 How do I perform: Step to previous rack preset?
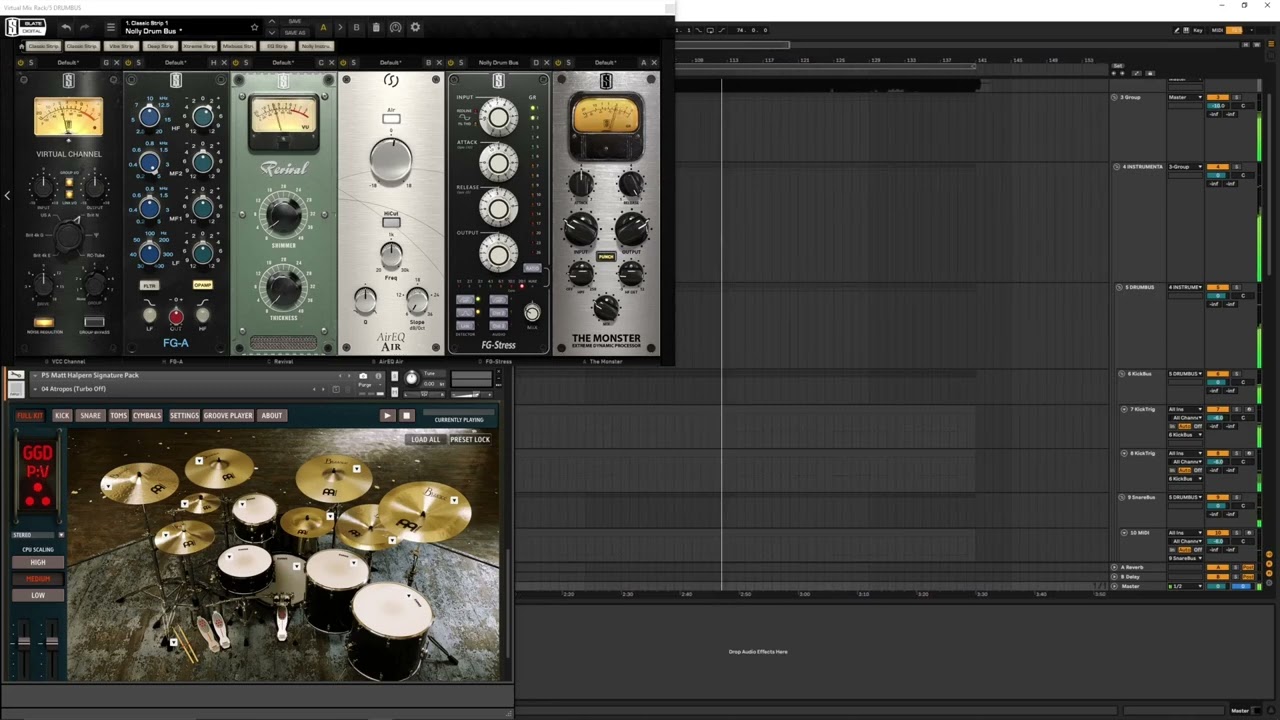271,22
